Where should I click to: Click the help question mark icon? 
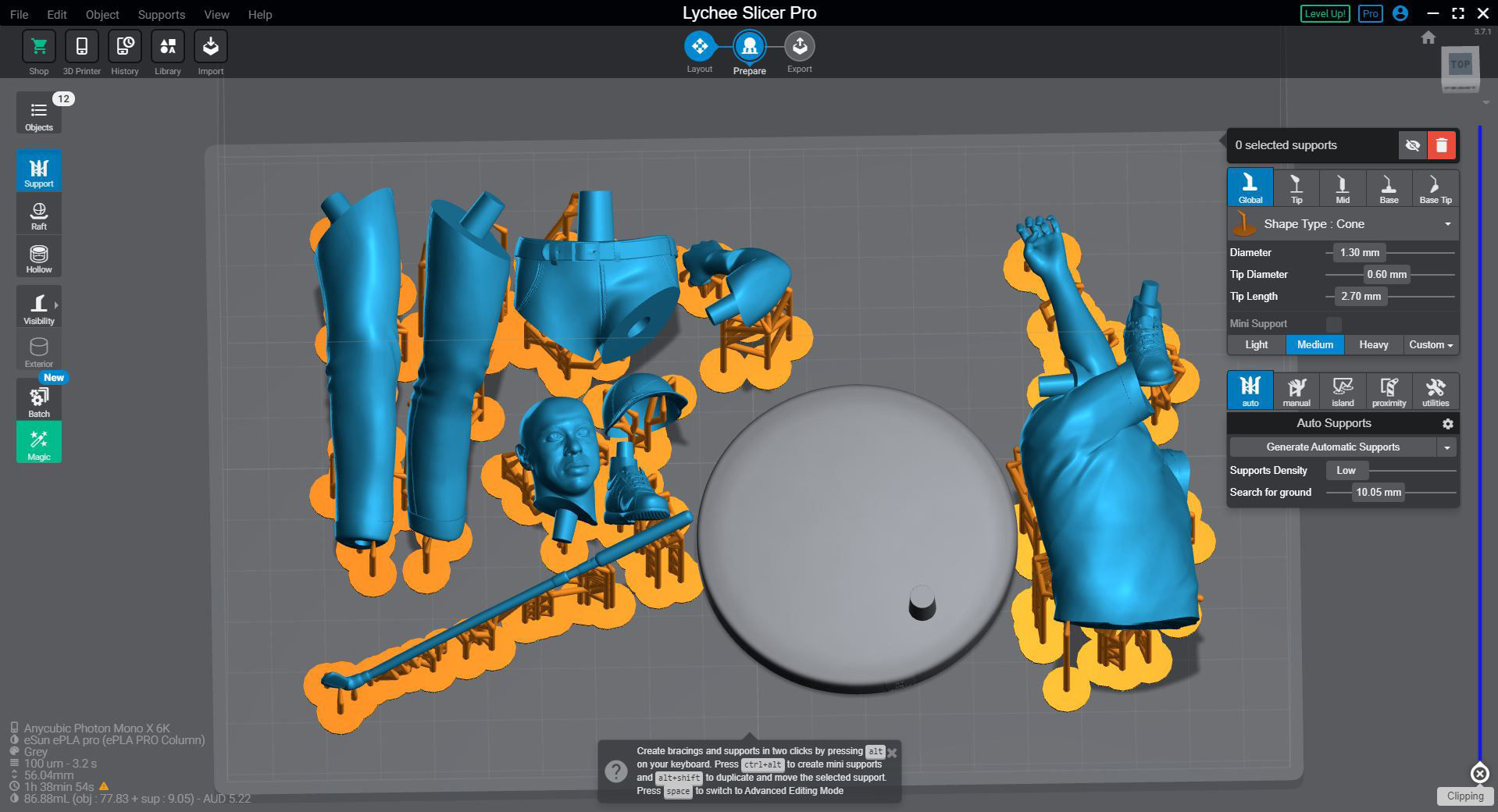(616, 771)
